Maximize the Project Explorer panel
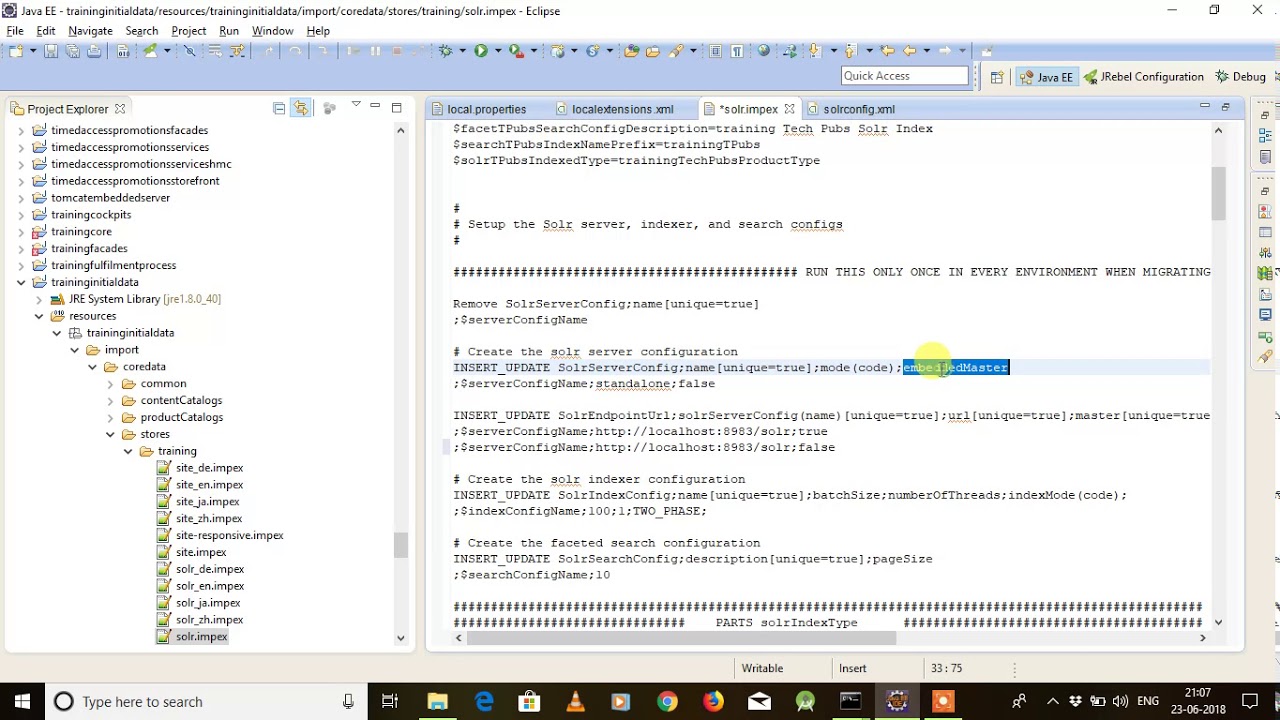The image size is (1280, 720). click(x=397, y=107)
